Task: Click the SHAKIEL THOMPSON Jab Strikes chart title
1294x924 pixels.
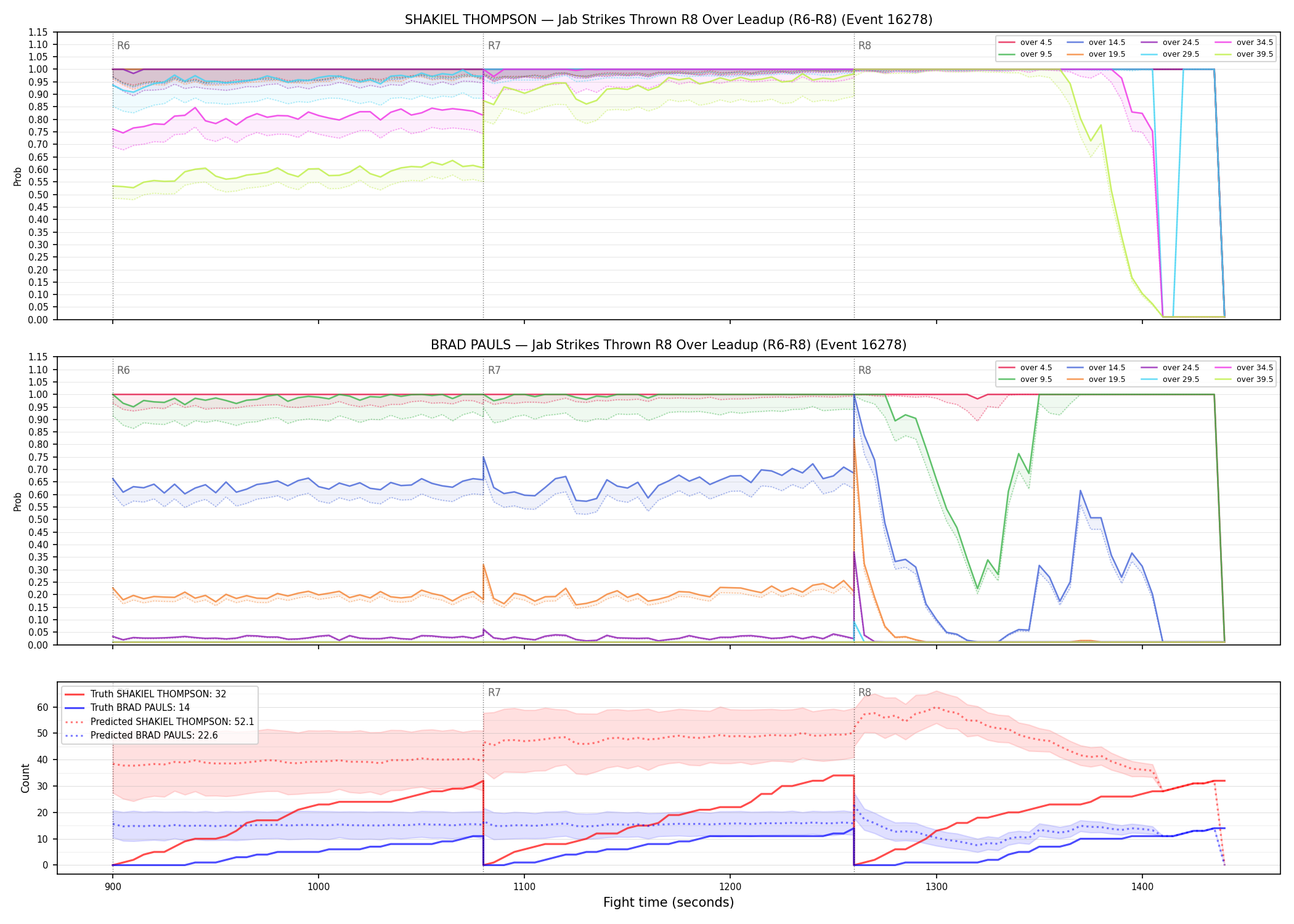Action: click(x=669, y=20)
